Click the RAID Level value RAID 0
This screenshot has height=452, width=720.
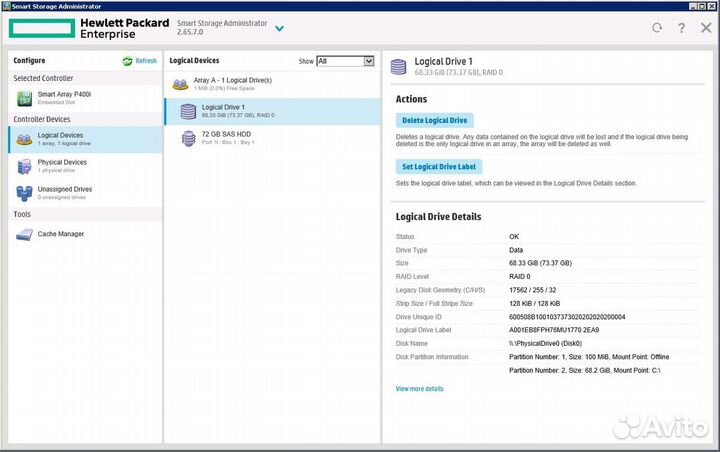tap(520, 277)
